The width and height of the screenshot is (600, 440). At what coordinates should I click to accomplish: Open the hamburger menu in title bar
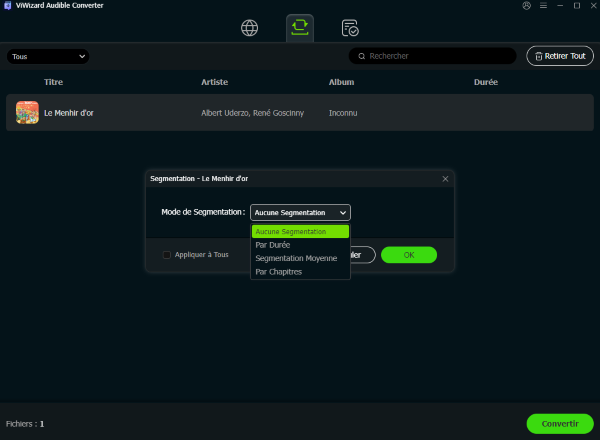(x=543, y=6)
